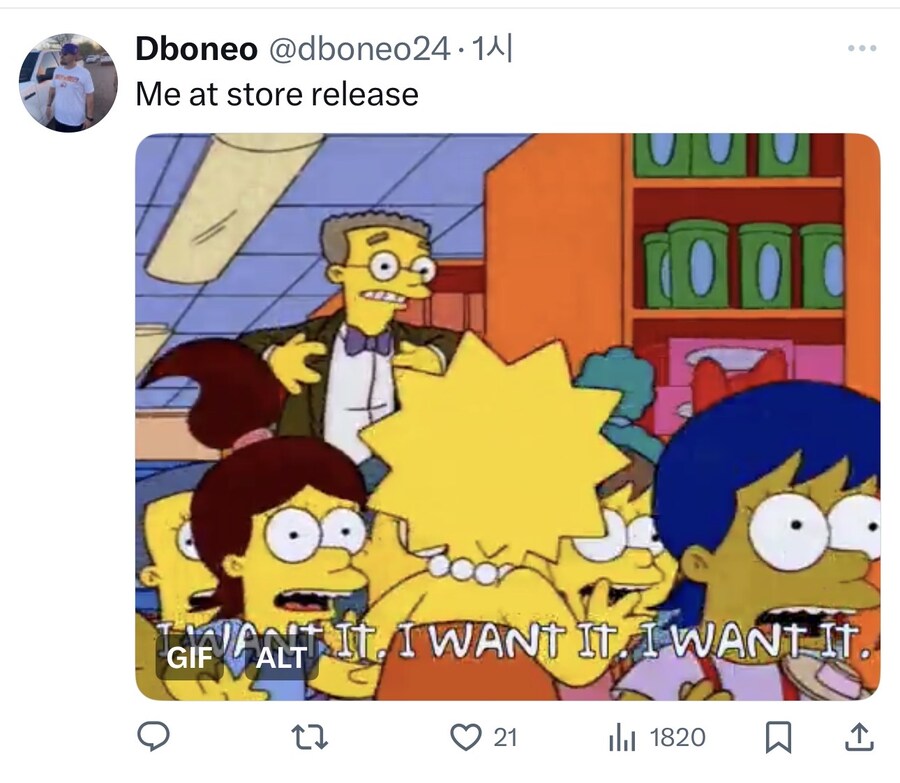Open tweet via the 1시 timestamp
The image size is (900, 783).
(x=491, y=48)
